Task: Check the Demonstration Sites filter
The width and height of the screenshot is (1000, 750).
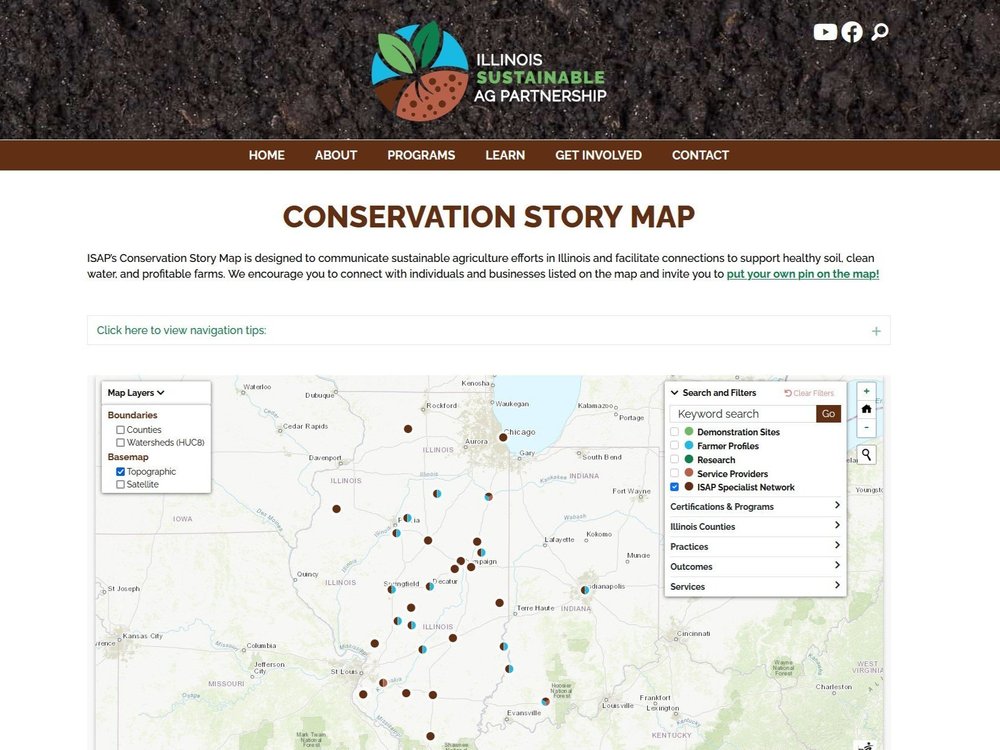Action: click(675, 432)
